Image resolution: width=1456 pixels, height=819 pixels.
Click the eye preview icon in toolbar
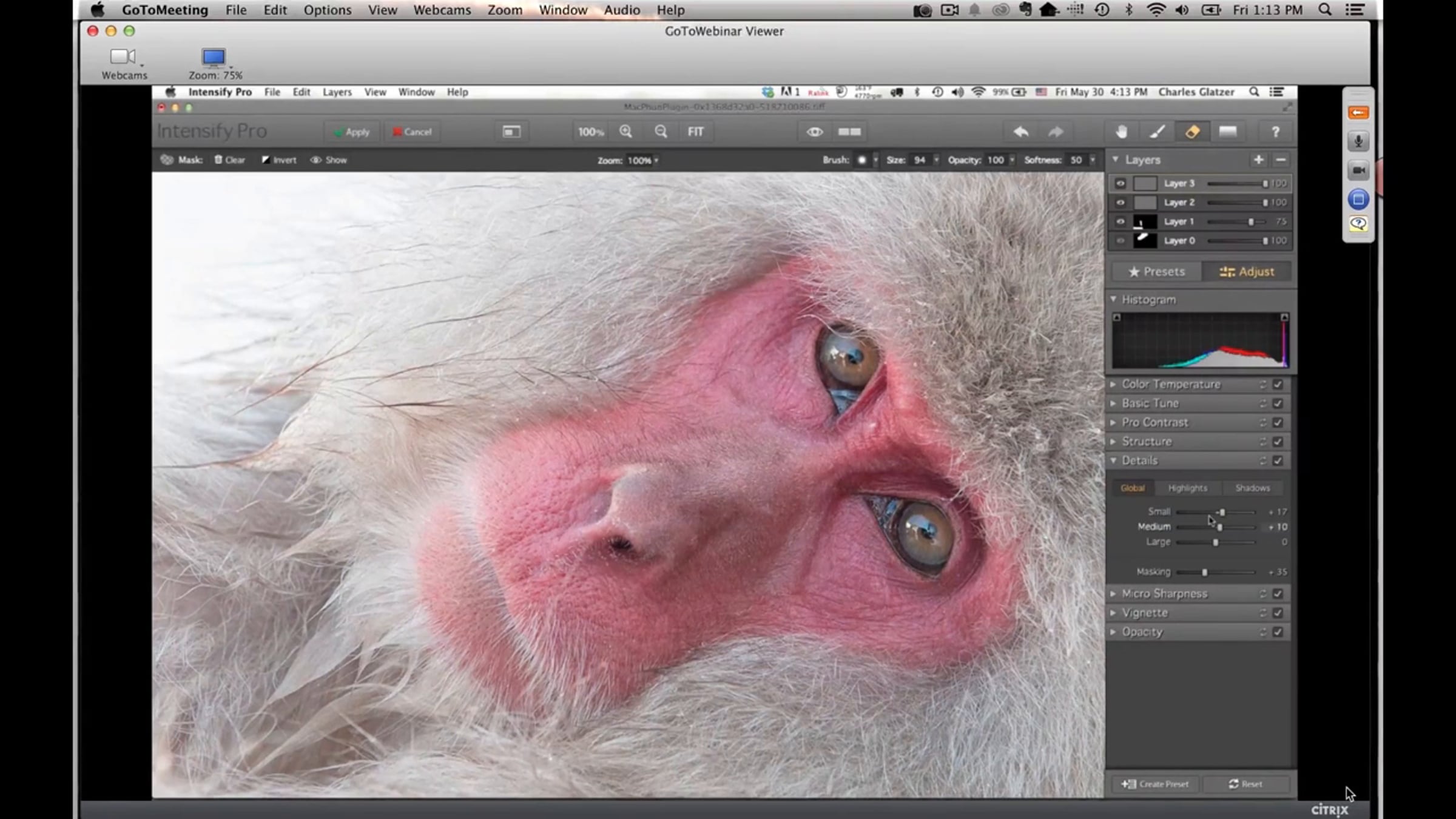coord(814,132)
